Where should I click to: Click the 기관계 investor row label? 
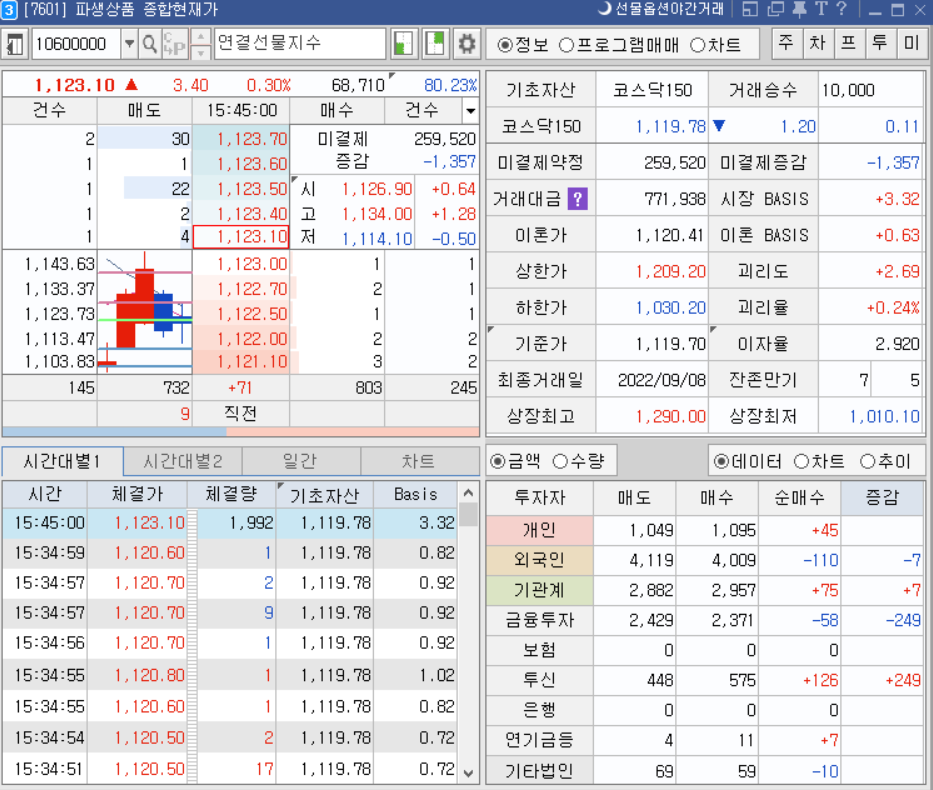coord(540,590)
